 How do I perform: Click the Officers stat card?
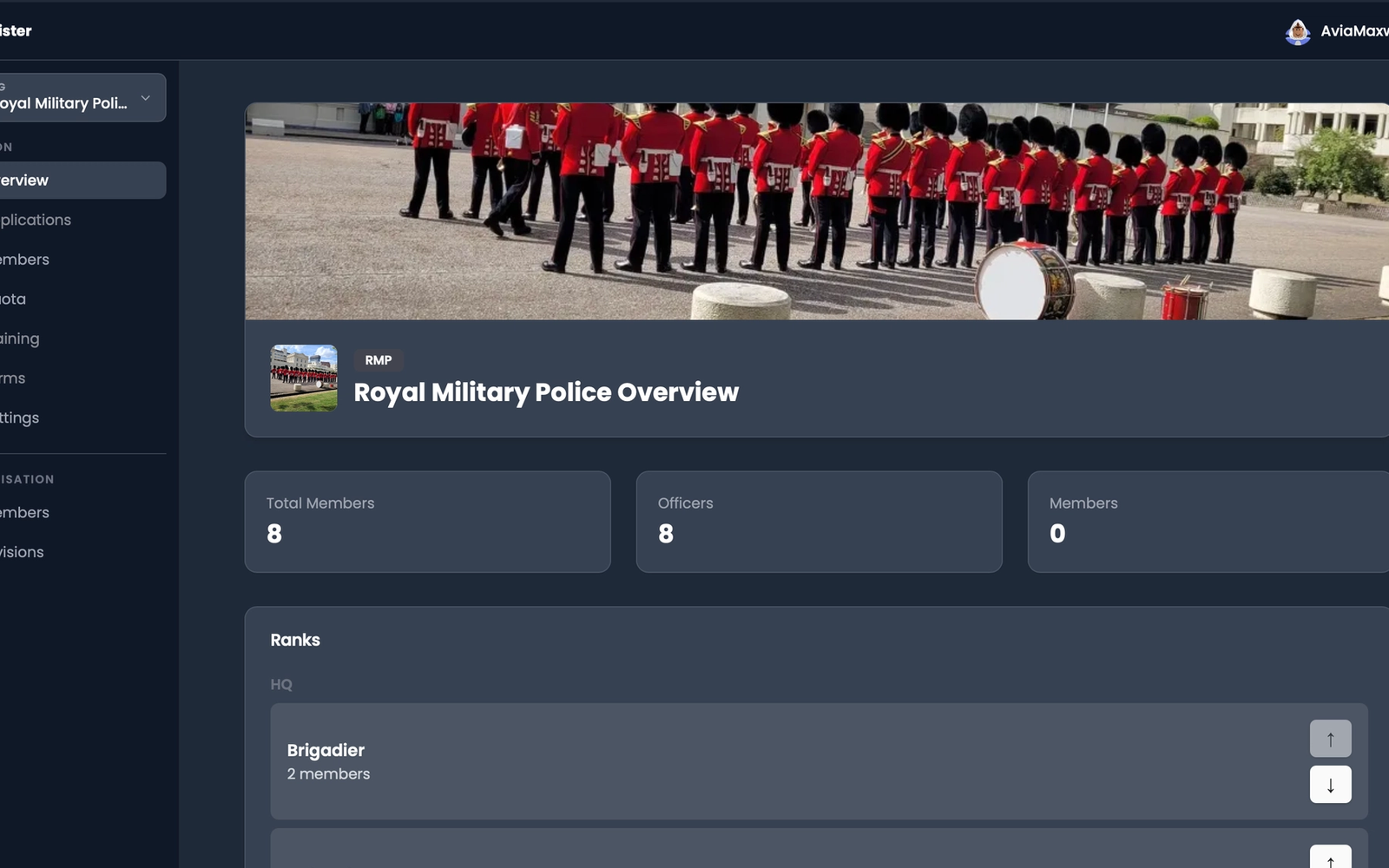(x=820, y=522)
